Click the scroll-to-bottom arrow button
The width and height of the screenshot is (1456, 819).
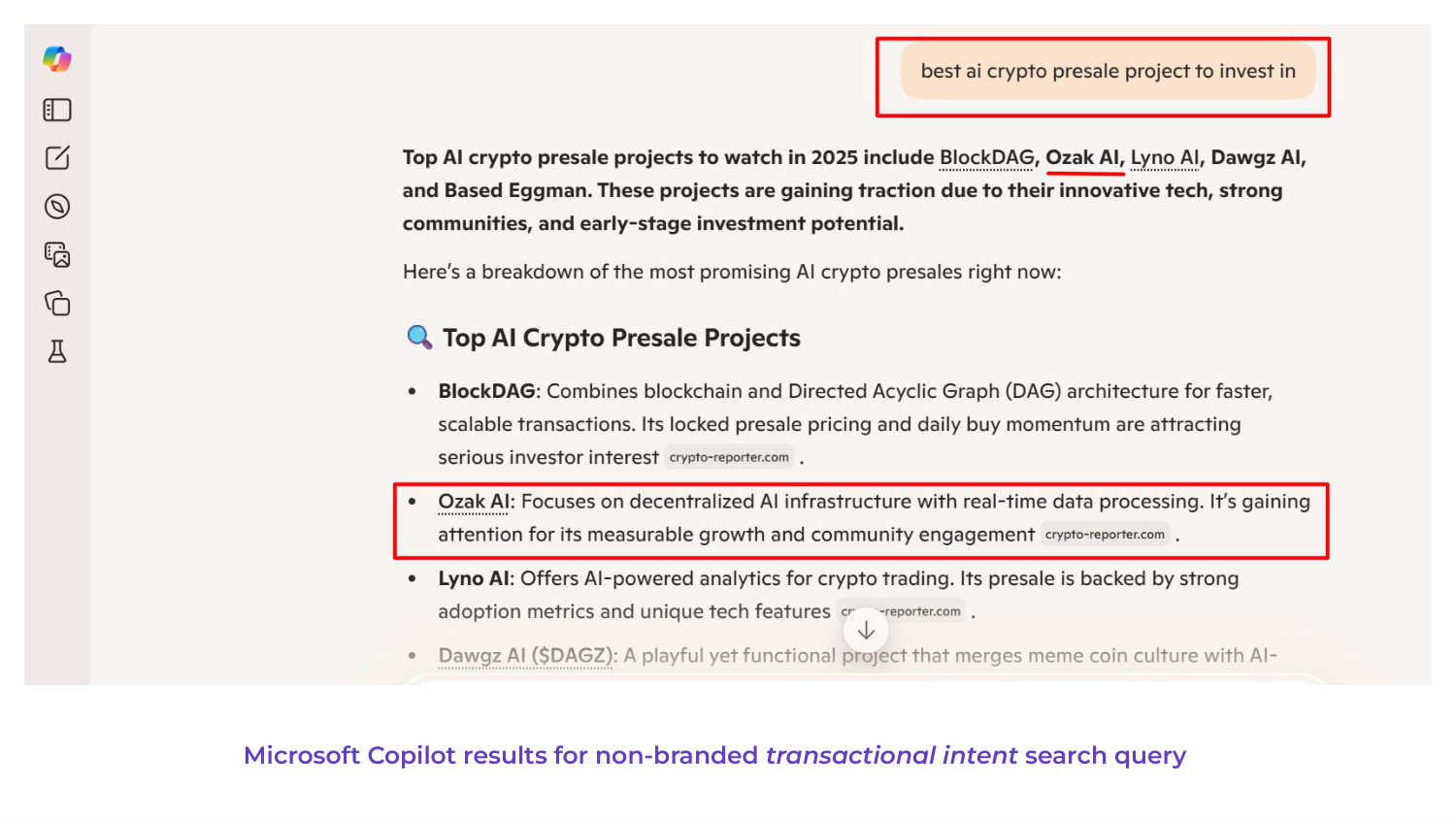click(865, 629)
